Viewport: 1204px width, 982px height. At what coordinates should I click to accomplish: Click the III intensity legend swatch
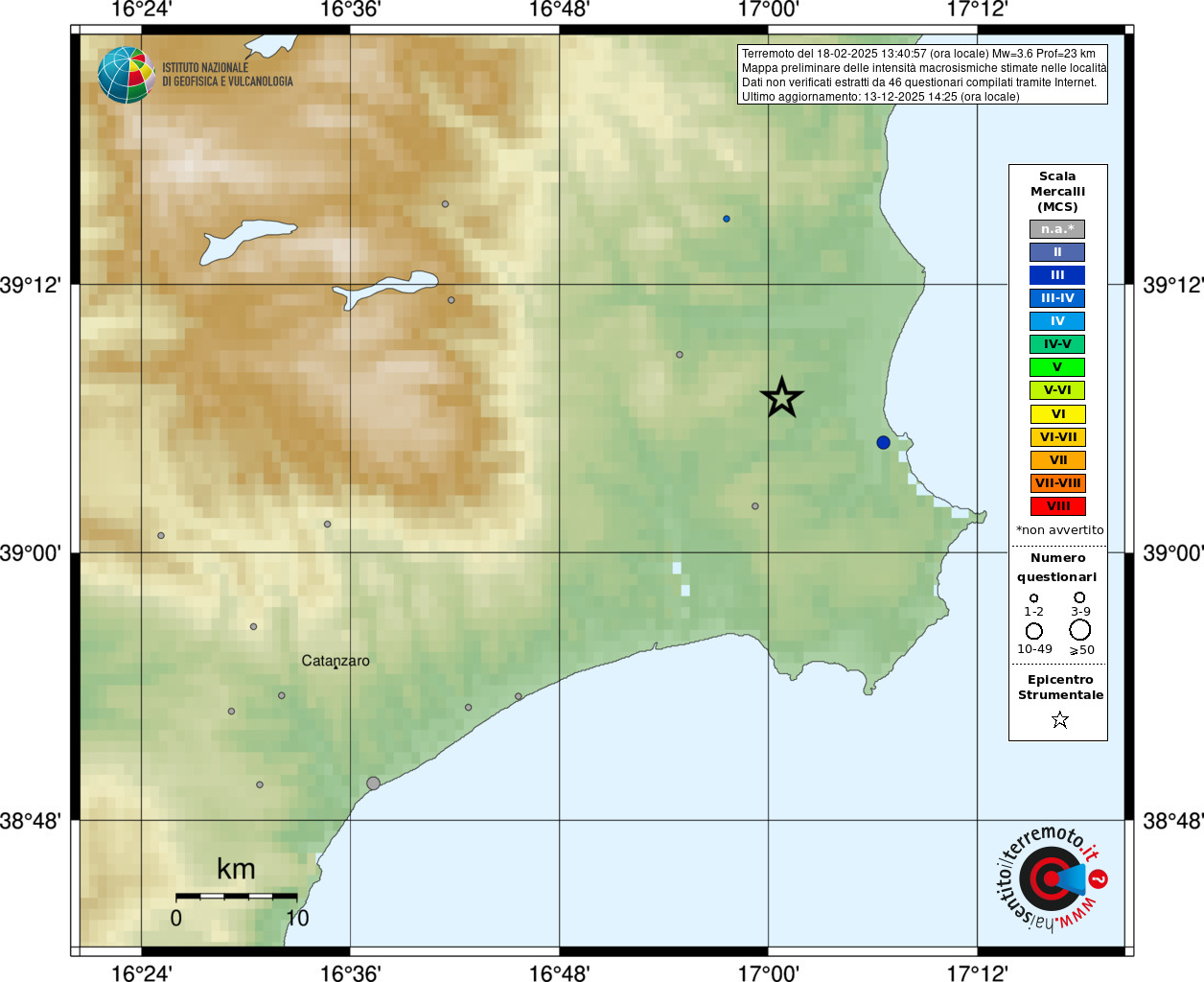tap(1057, 275)
